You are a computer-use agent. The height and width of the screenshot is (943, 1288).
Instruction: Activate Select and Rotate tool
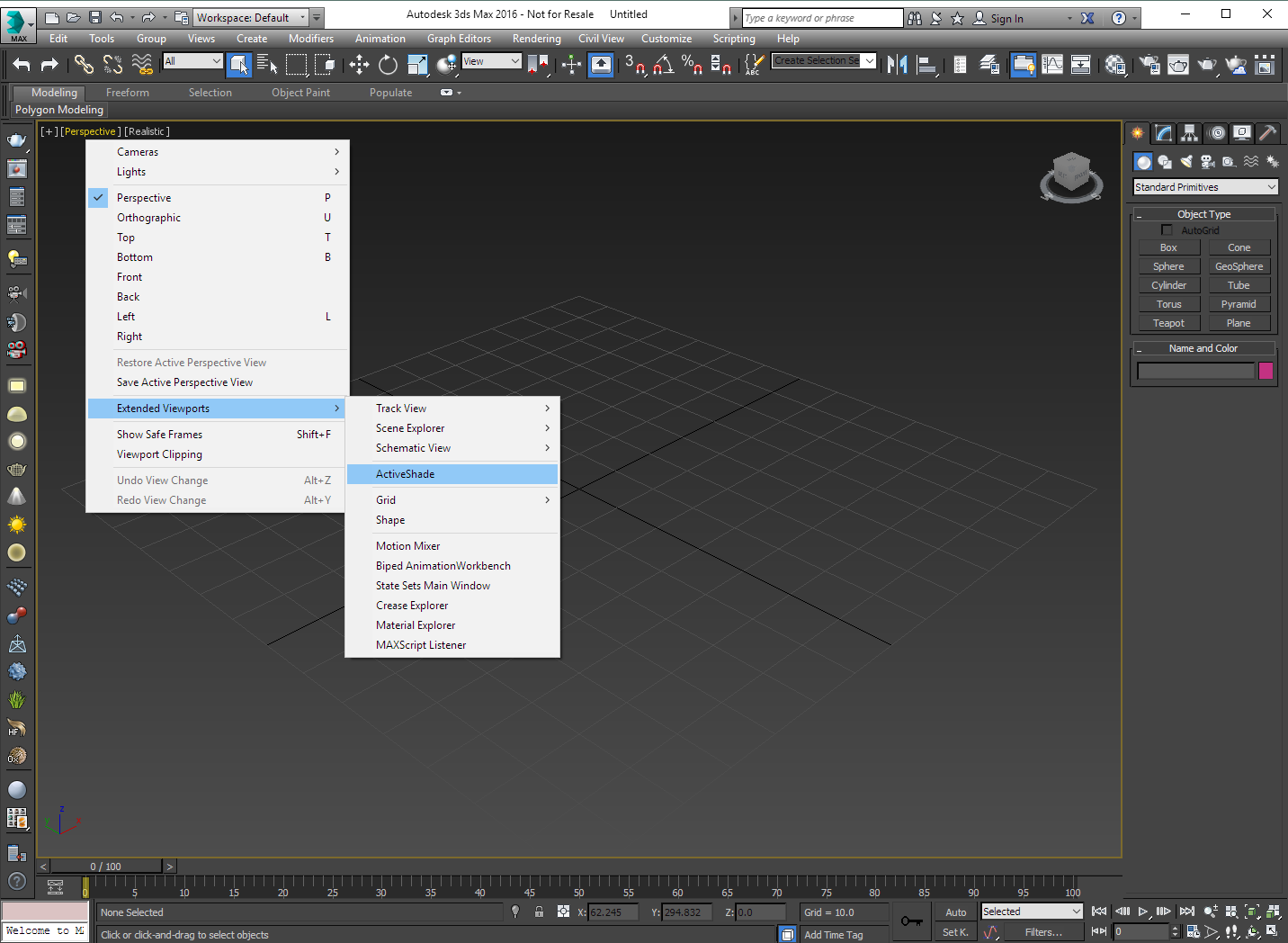pyautogui.click(x=388, y=64)
